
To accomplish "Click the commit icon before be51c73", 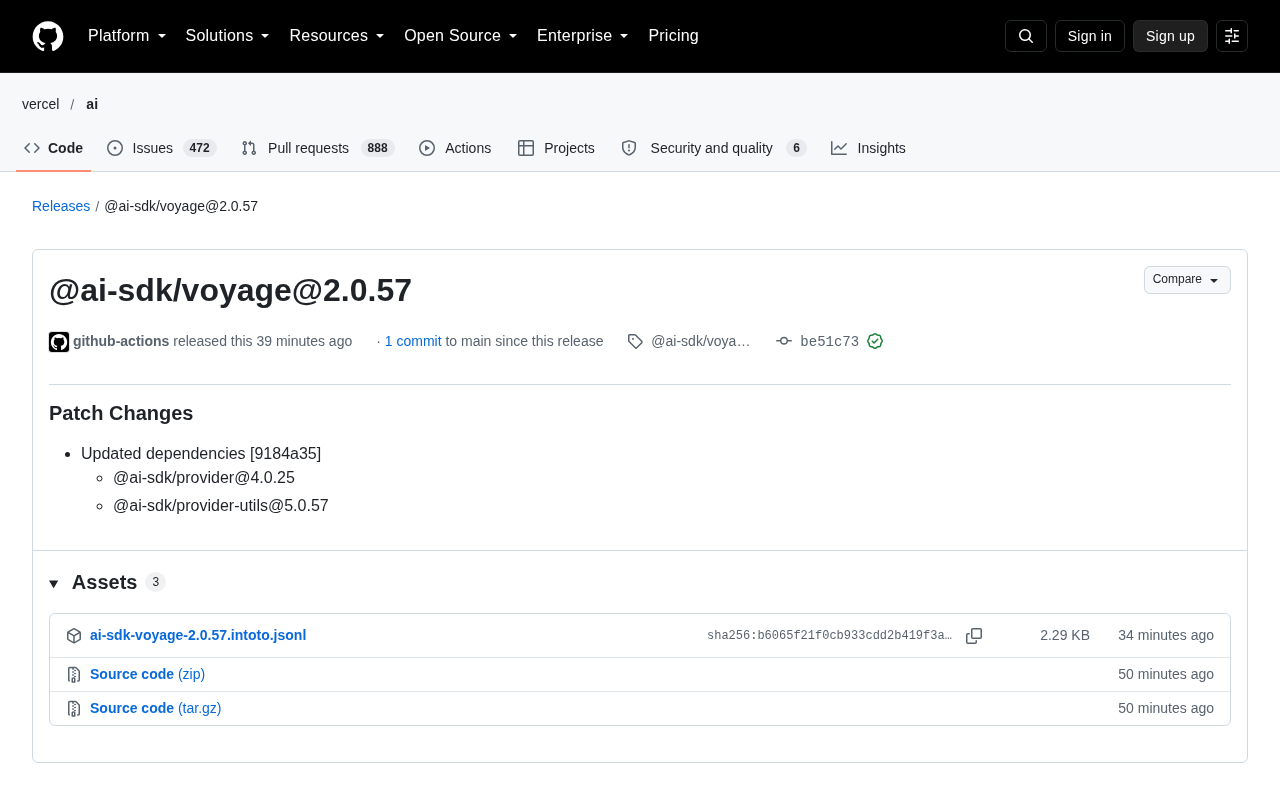I will coord(784,341).
